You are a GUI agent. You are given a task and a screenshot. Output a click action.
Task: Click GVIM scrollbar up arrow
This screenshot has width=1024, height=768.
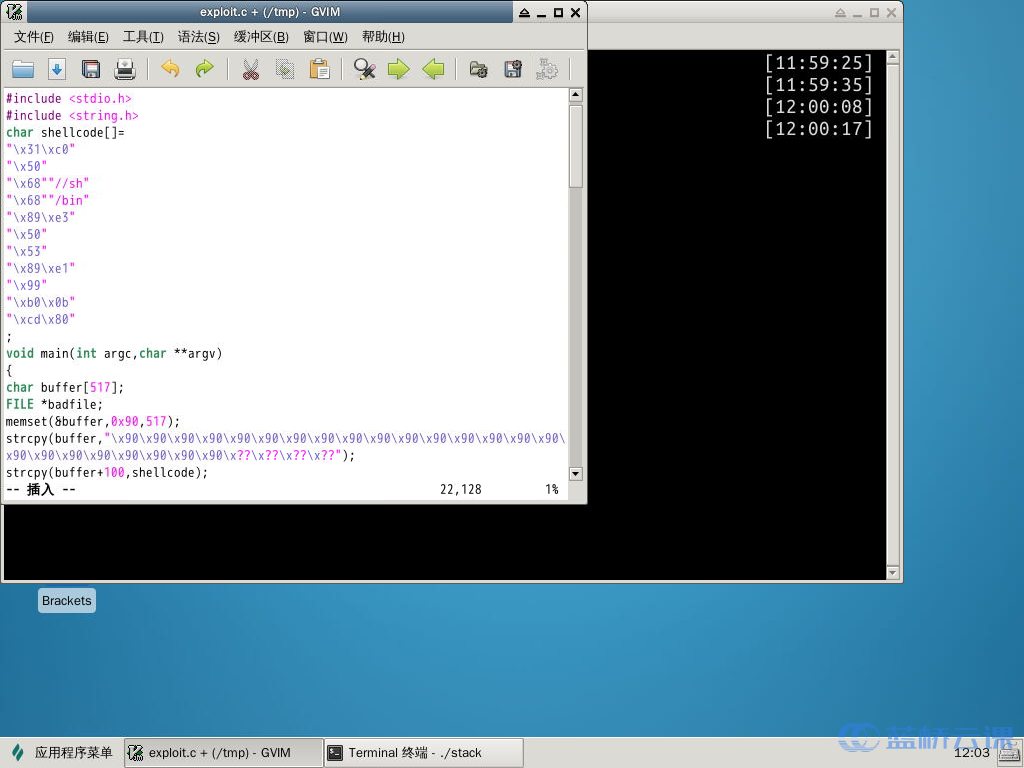575,95
